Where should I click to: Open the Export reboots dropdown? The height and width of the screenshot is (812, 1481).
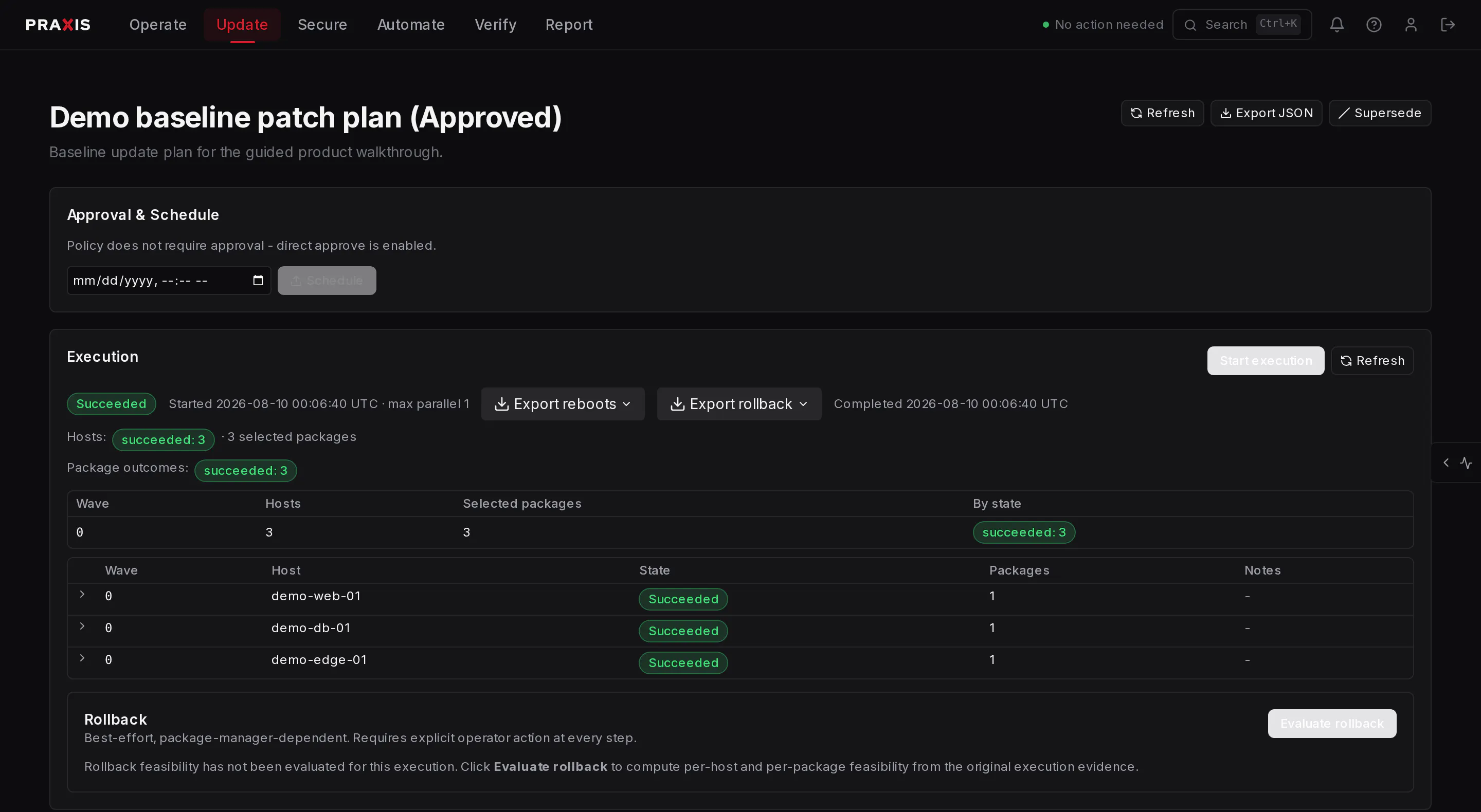pyautogui.click(x=562, y=404)
